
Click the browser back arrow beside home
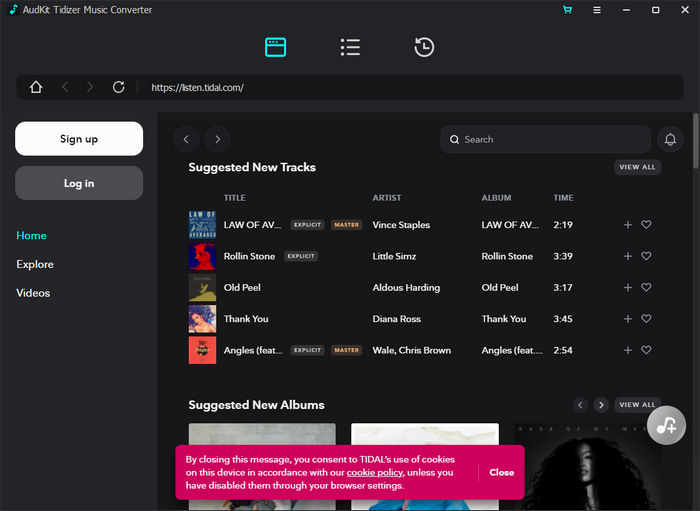[x=65, y=87]
